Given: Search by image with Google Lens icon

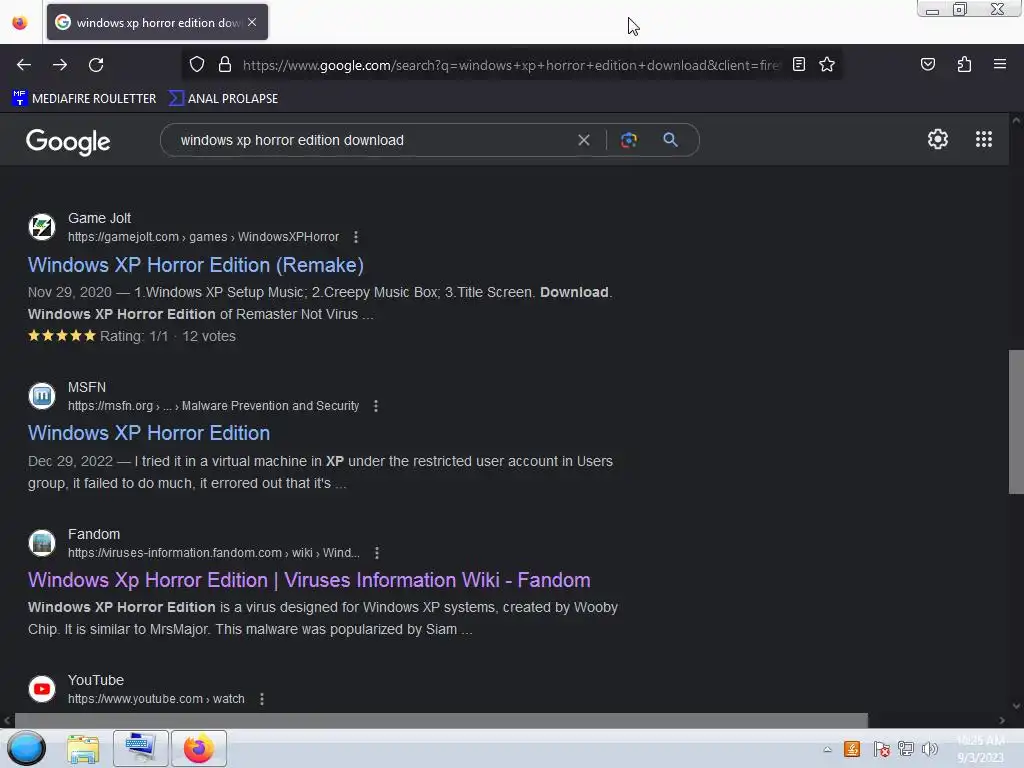Looking at the screenshot, I should 628,140.
